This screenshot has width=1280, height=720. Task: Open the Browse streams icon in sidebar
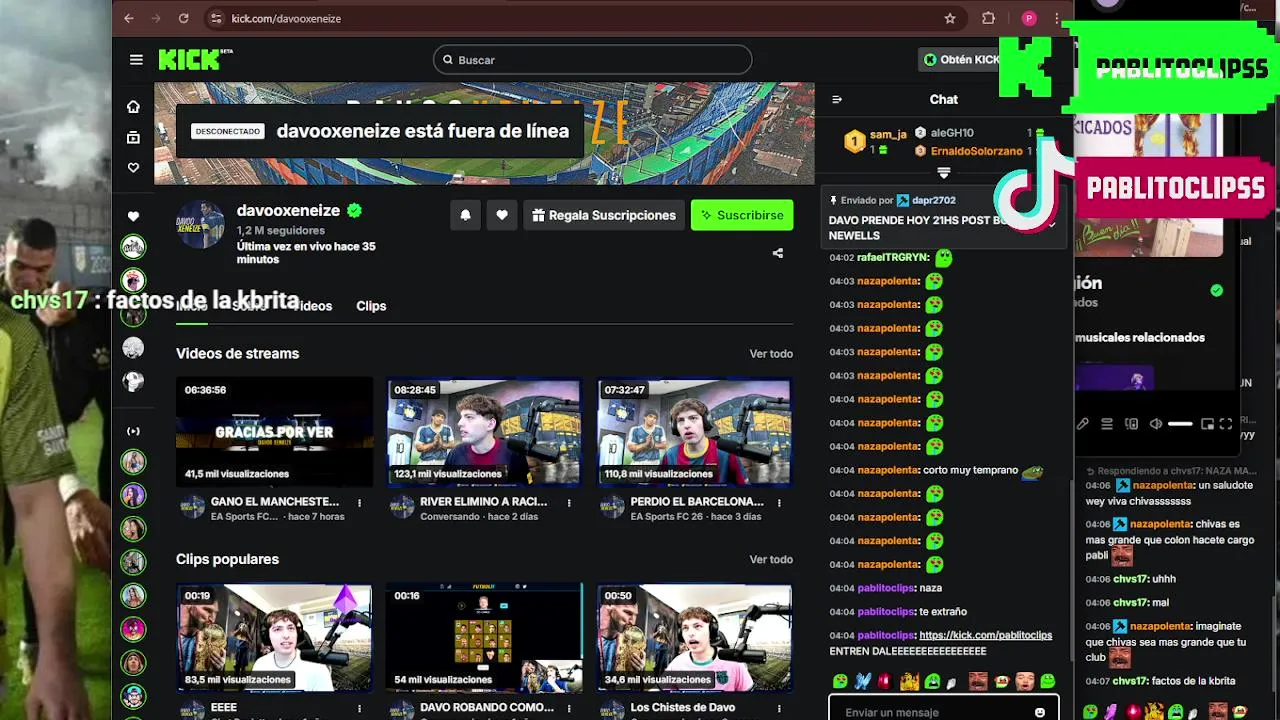coord(133,137)
